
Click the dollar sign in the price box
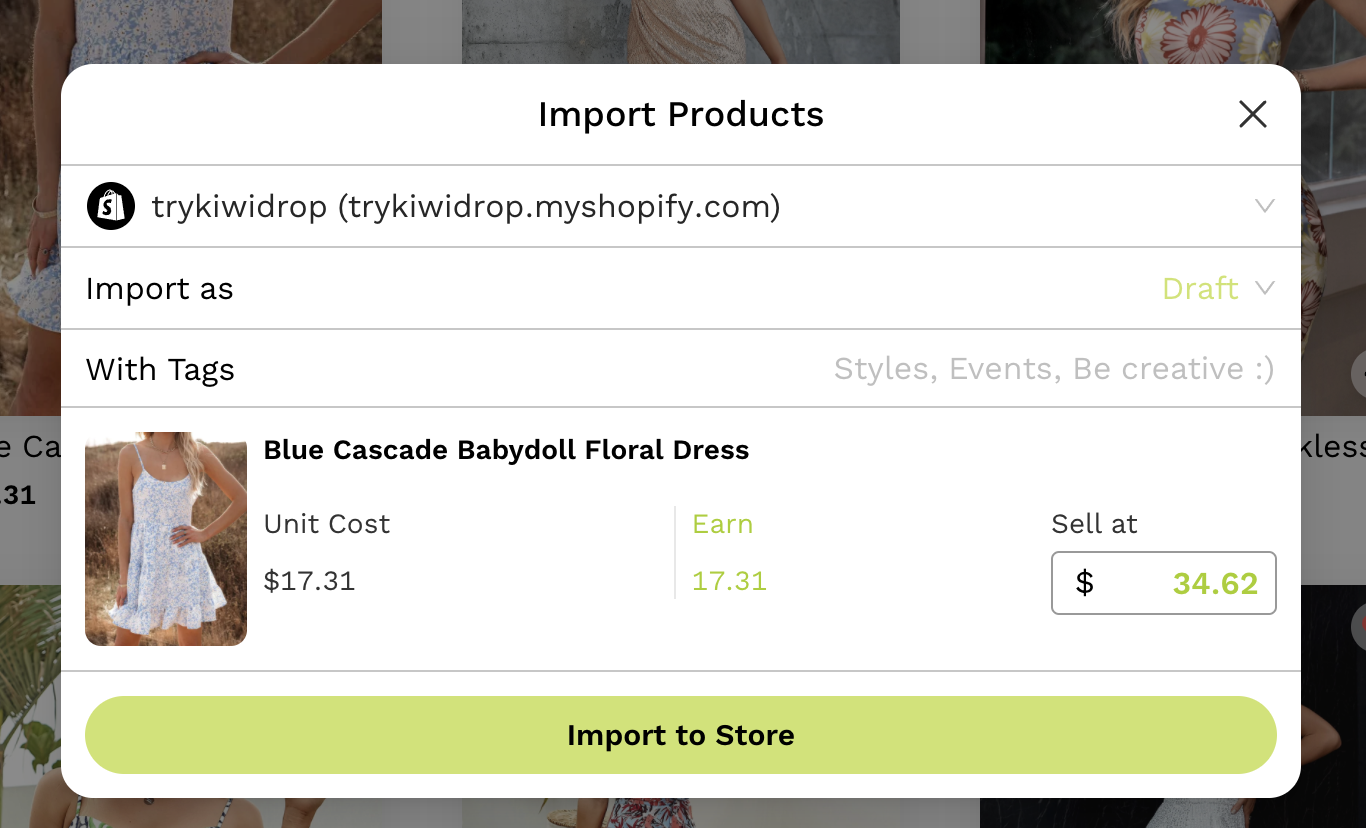click(1085, 583)
